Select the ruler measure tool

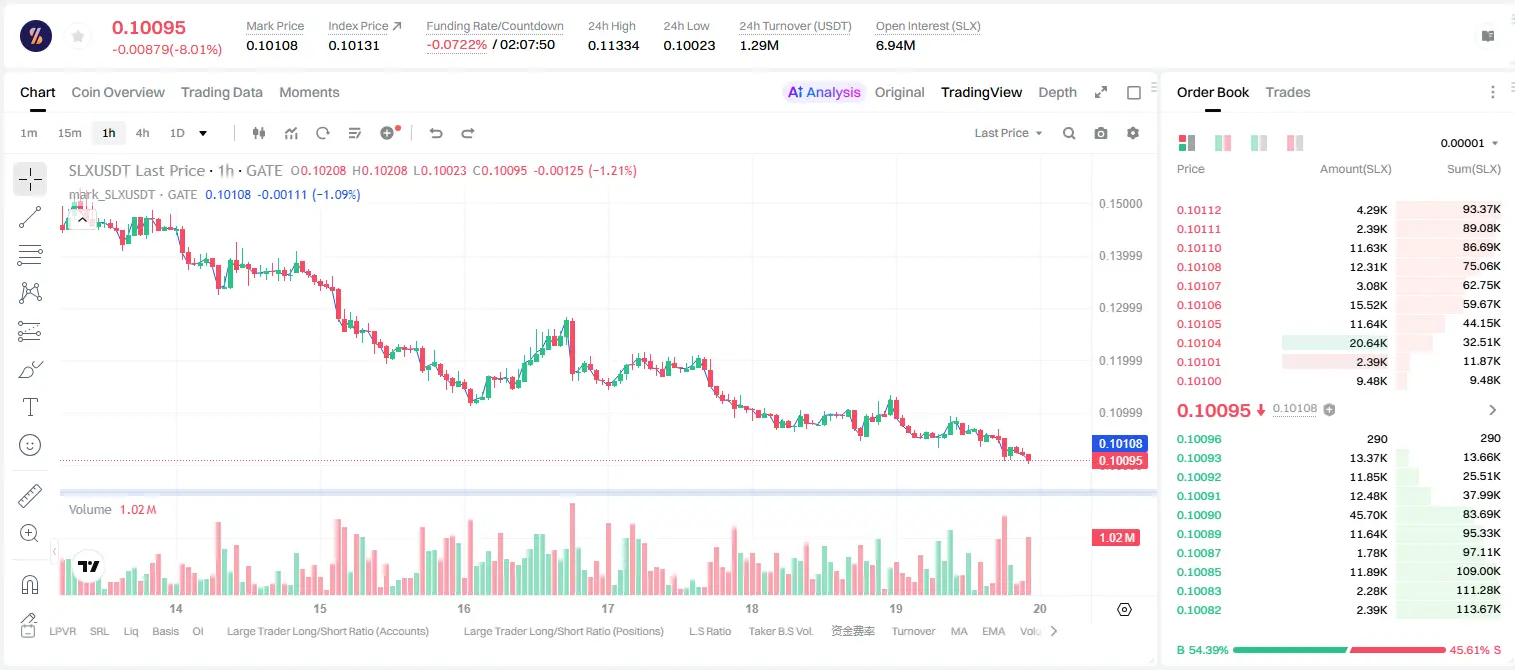[30, 496]
